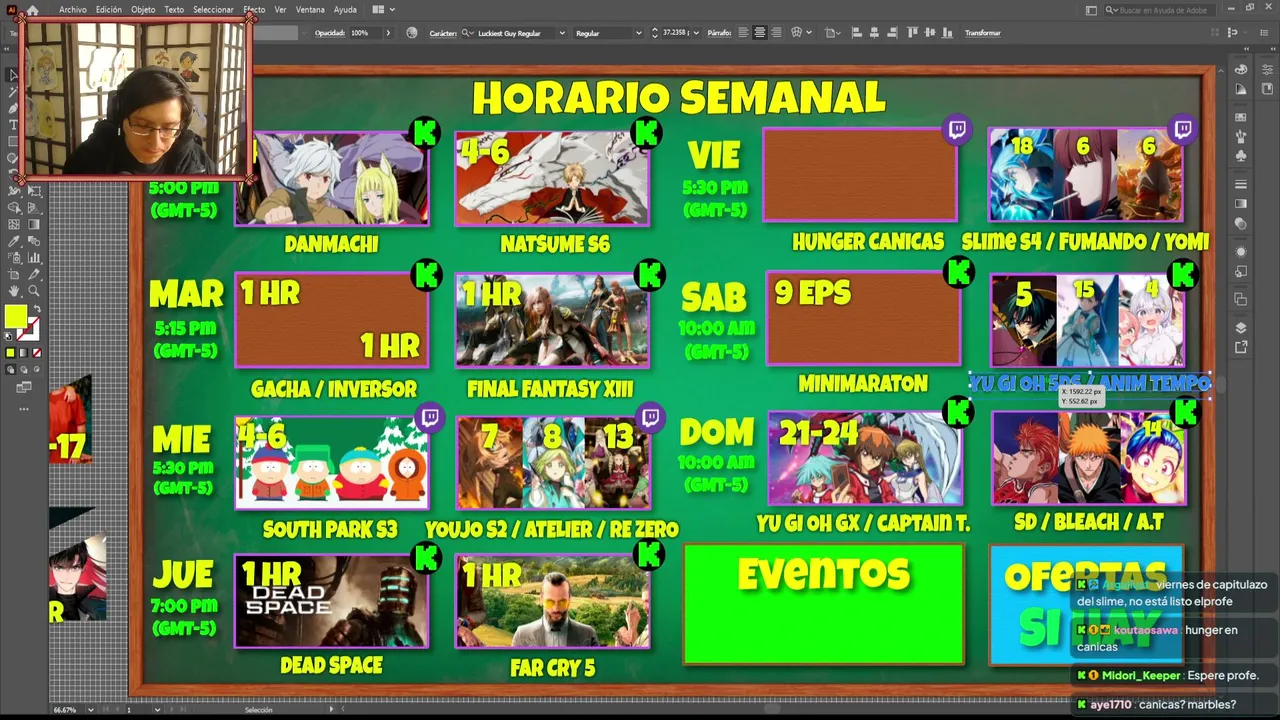Viewport: 1280px width, 720px height.
Task: Click the Carácter panel link
Action: (x=442, y=33)
